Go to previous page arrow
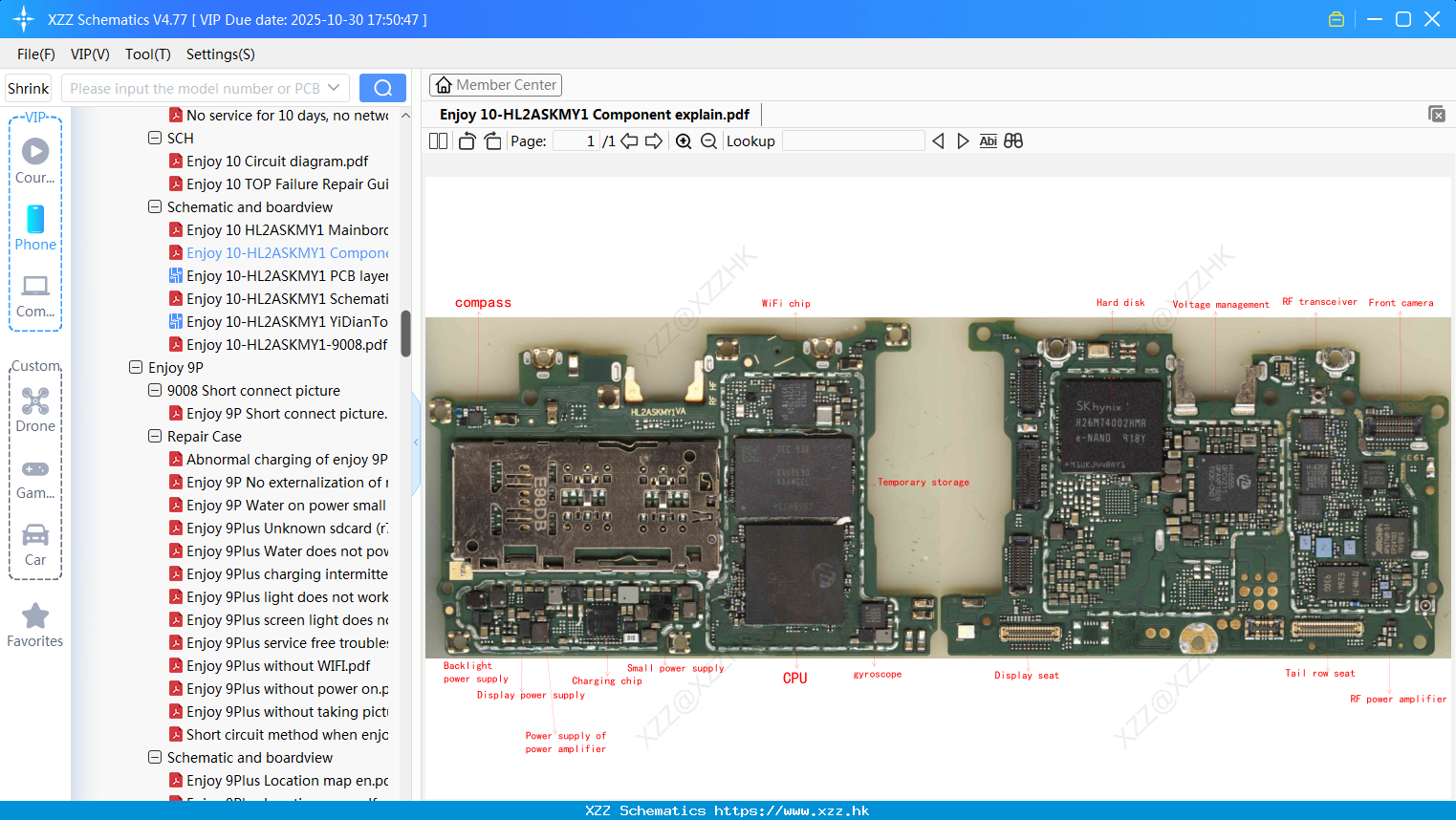 pos(629,141)
